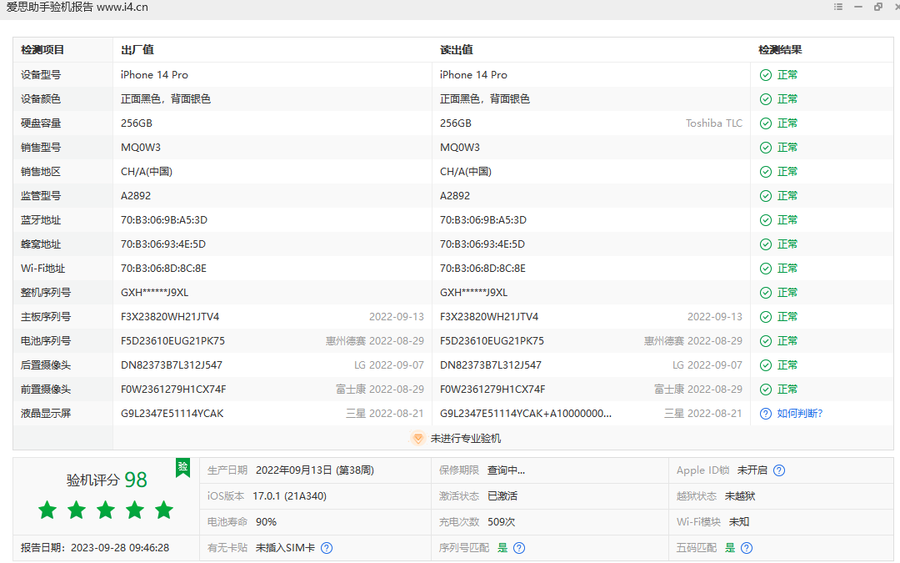
Task: Select the factory value MQ0W3
Action: 141,147
